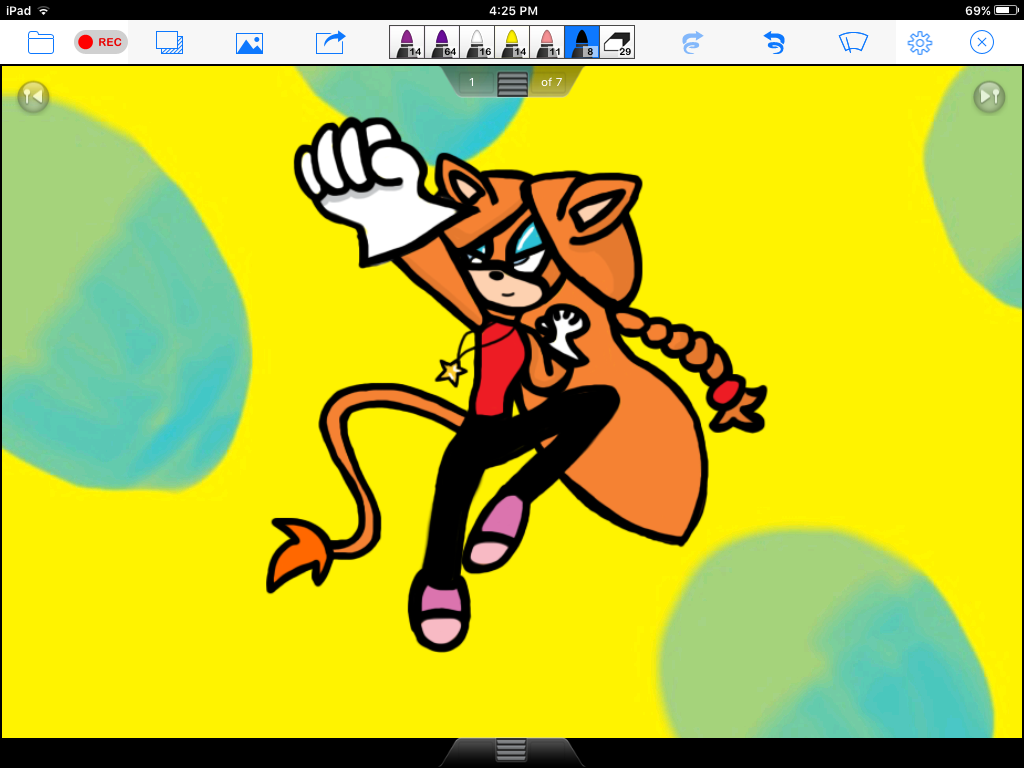1024x768 pixels.
Task: Insert a picture using the image icon
Action: [249, 43]
